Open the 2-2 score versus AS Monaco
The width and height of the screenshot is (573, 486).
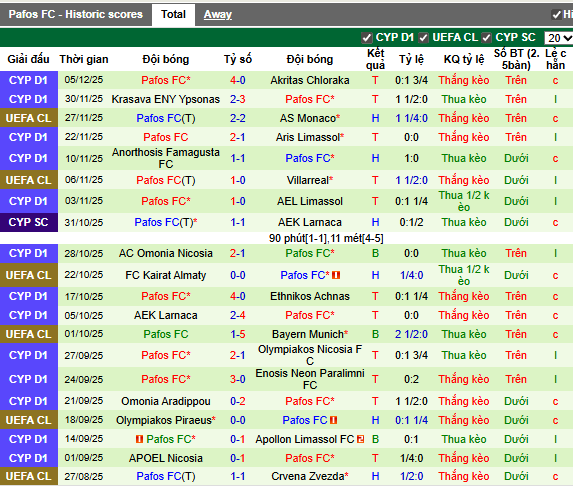[238, 118]
